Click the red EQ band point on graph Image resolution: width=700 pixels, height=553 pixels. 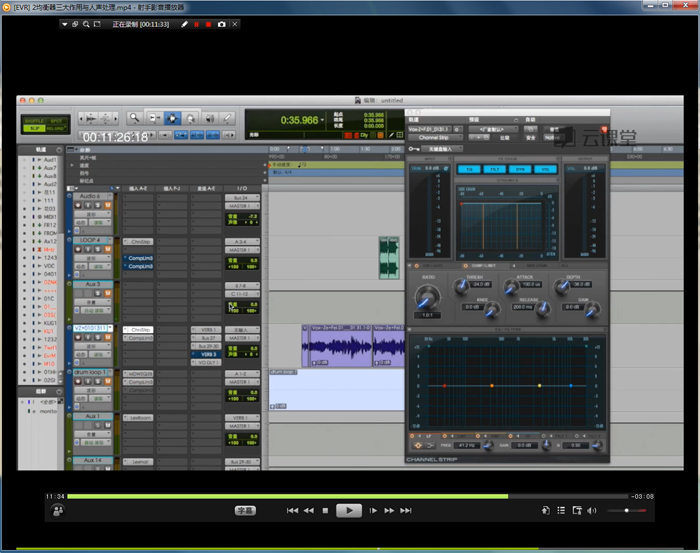click(444, 385)
